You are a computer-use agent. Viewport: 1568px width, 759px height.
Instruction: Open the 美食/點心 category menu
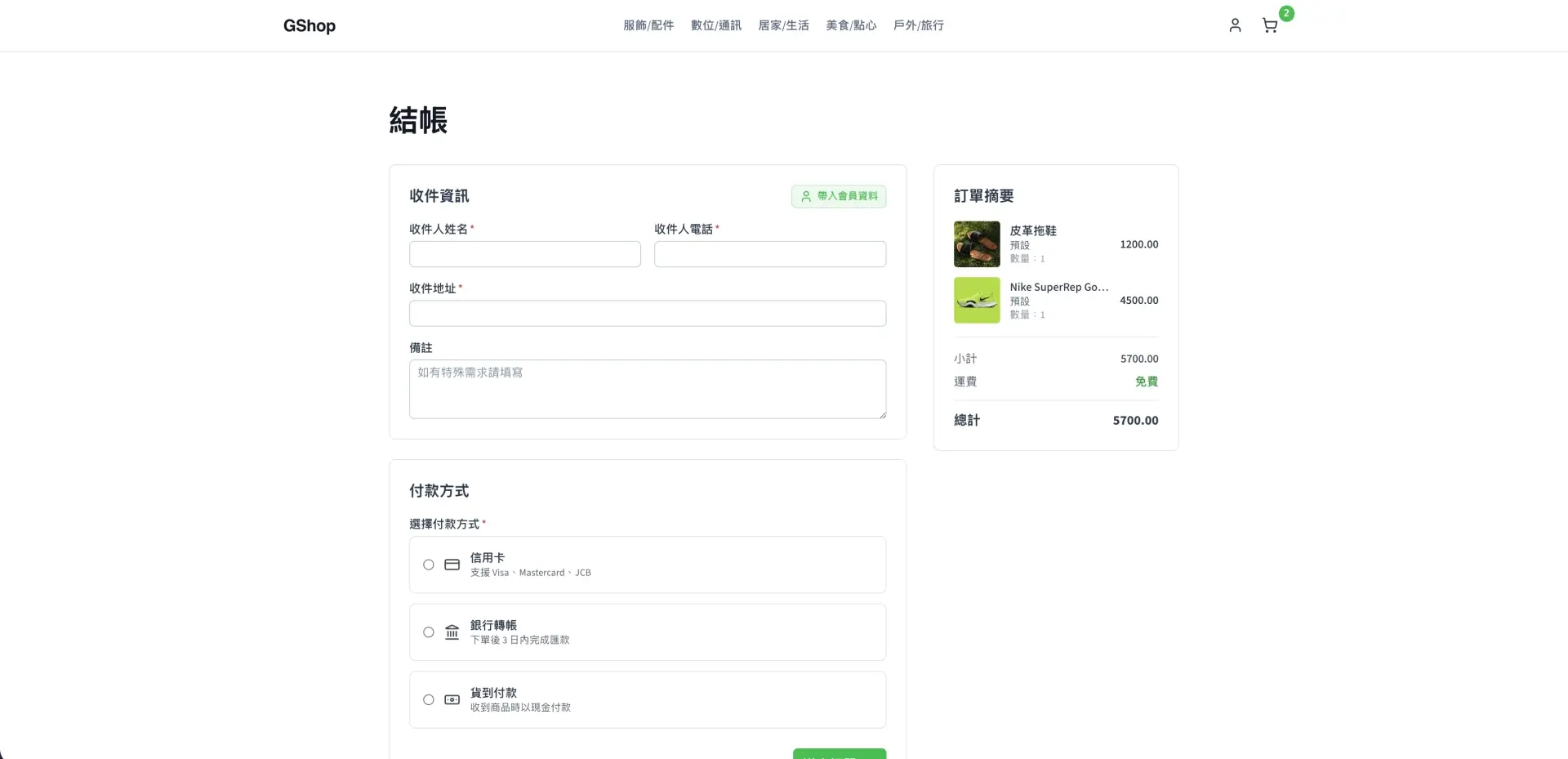[851, 25]
